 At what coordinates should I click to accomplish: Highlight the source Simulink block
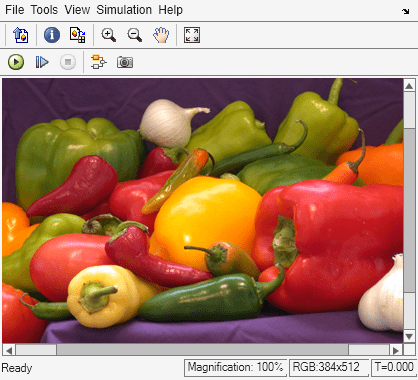click(x=99, y=62)
